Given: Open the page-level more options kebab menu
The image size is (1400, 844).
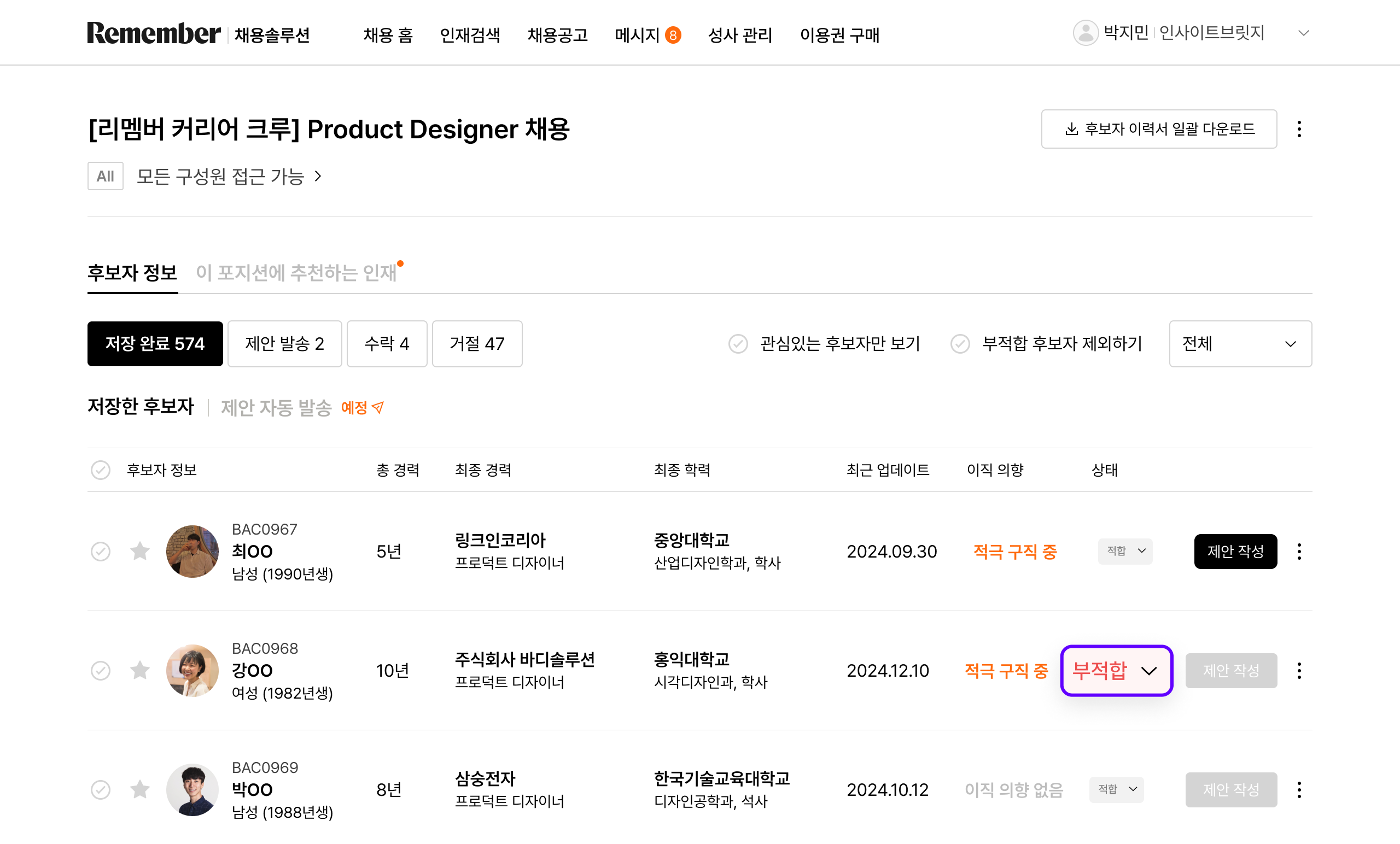Looking at the screenshot, I should pos(1299,129).
